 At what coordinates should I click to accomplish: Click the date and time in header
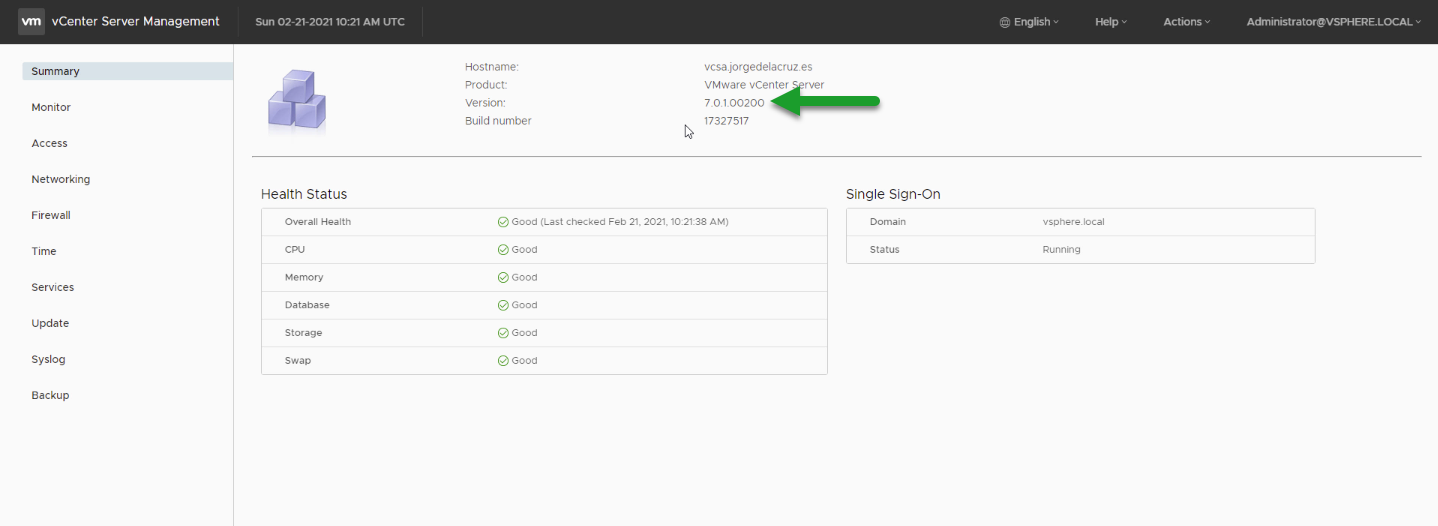tap(330, 22)
